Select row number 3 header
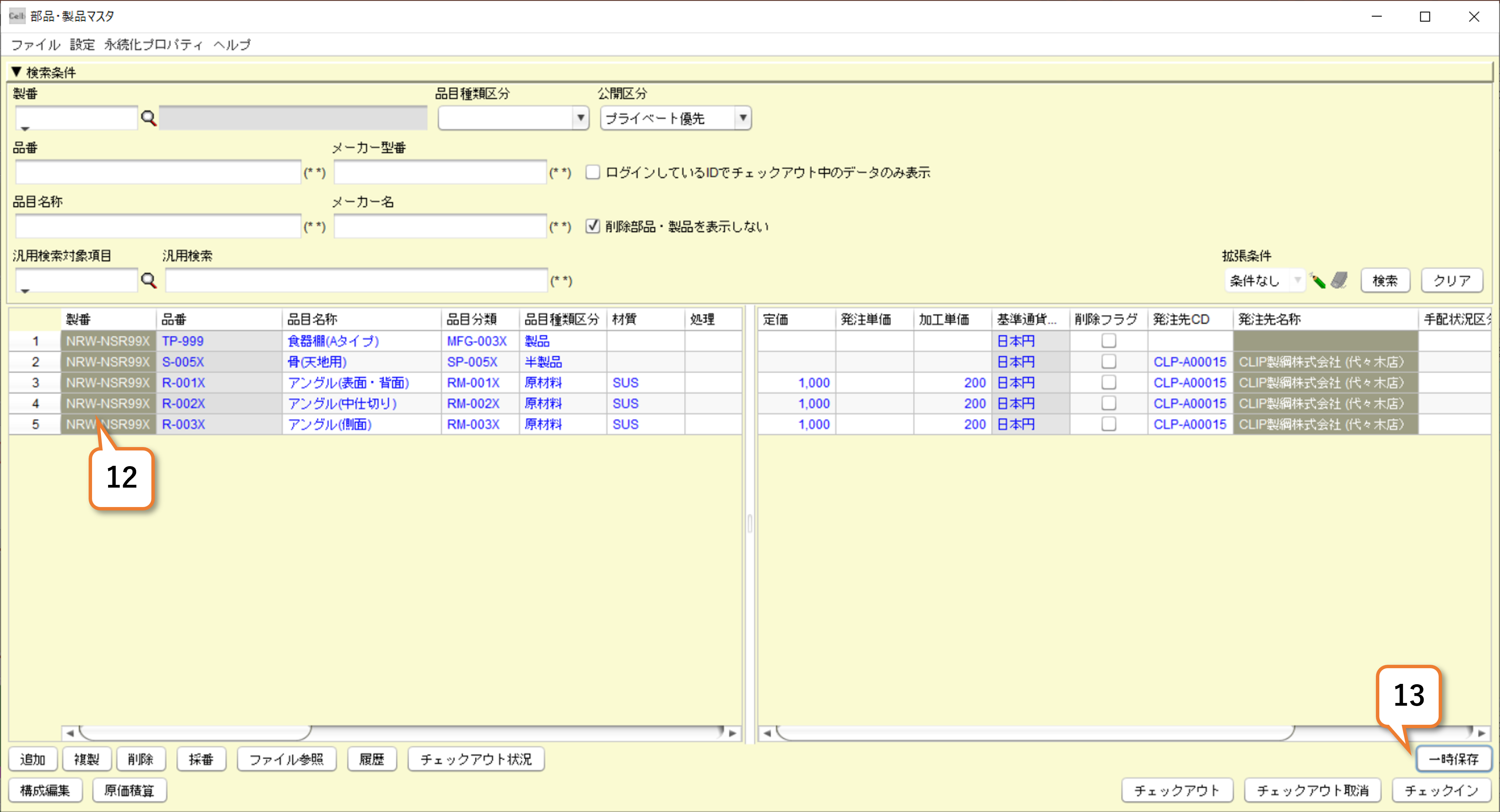 (x=35, y=383)
